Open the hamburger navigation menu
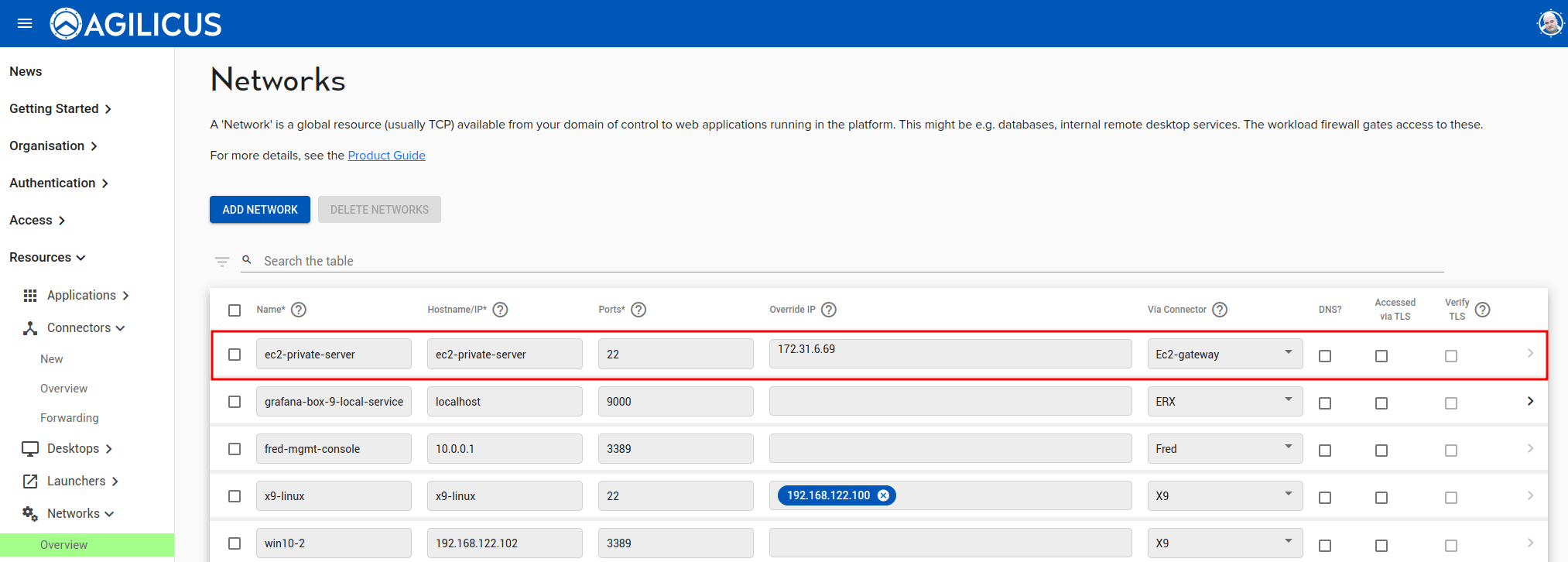 coord(25,23)
